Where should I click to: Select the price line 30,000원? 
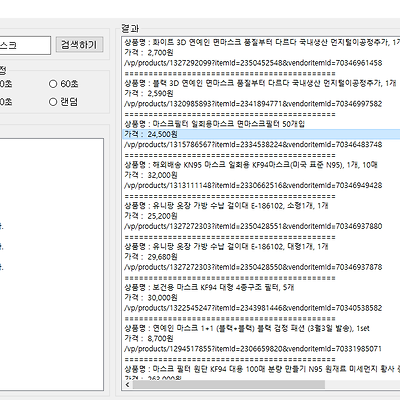coord(151,297)
